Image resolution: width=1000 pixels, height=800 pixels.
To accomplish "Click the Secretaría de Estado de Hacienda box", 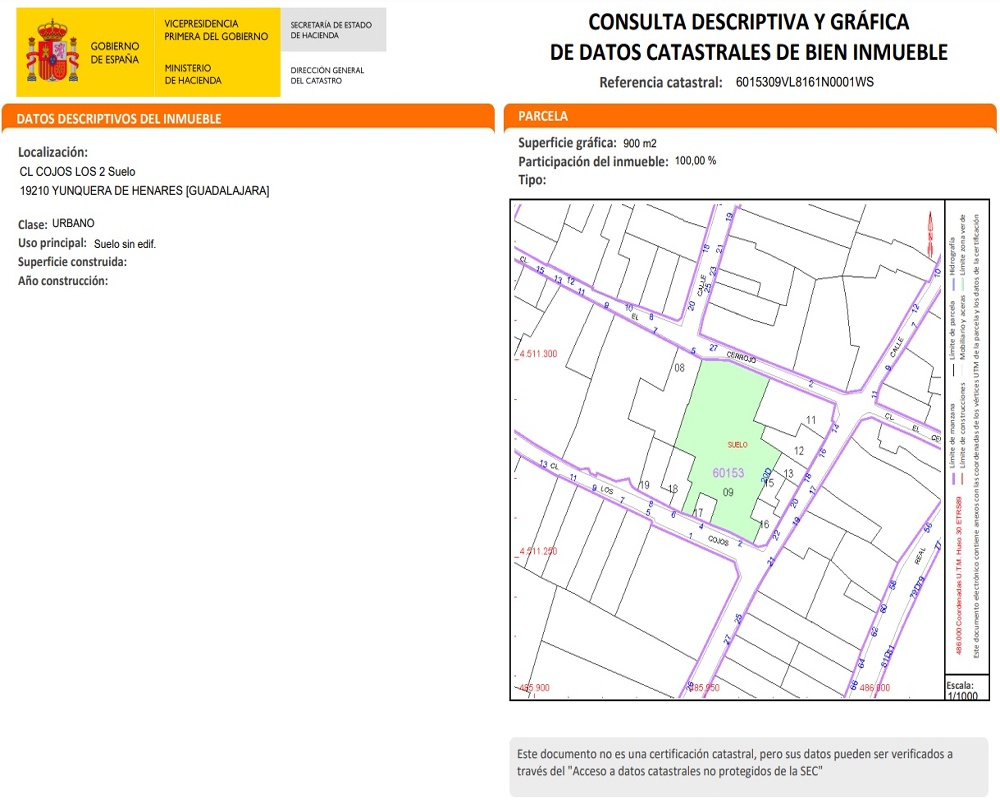I will click(x=332, y=29).
